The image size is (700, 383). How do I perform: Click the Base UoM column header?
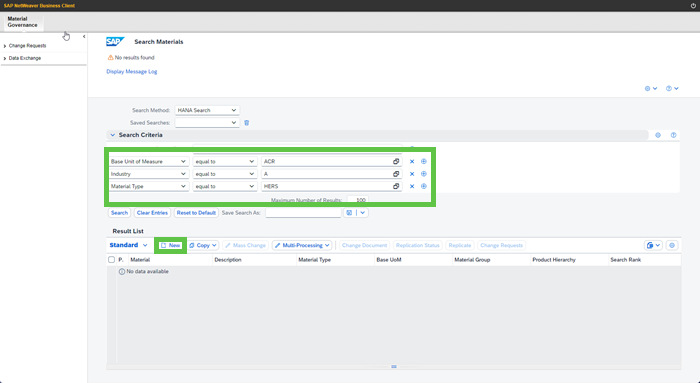(413, 260)
